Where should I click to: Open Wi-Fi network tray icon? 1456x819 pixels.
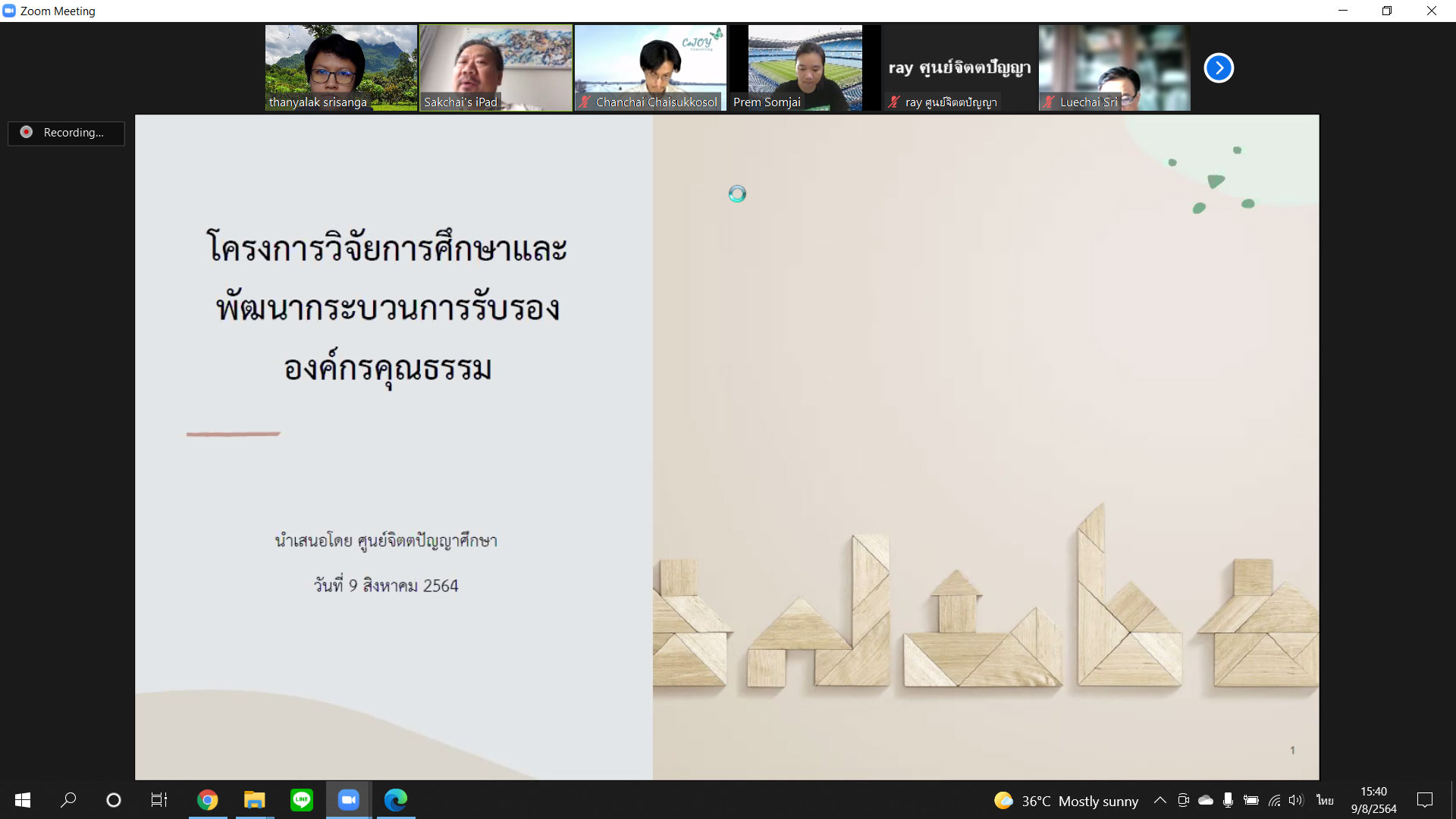(x=1275, y=800)
